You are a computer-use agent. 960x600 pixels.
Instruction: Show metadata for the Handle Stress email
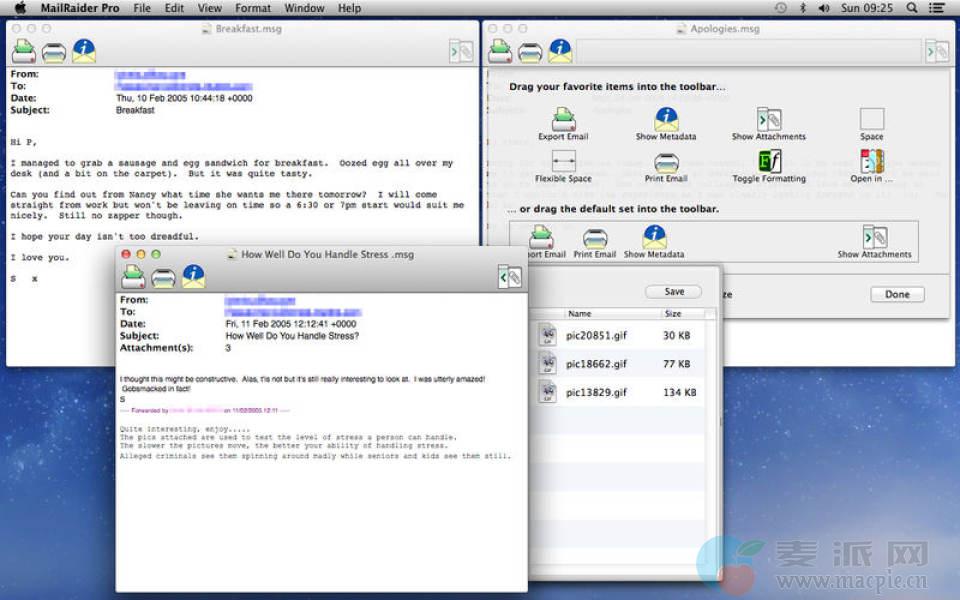pyautogui.click(x=193, y=276)
